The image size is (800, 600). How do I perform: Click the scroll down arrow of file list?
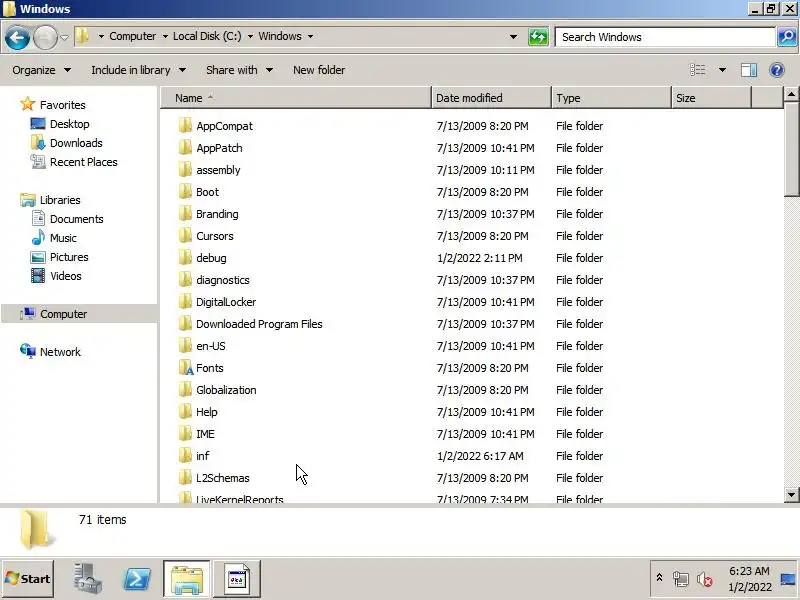point(791,494)
